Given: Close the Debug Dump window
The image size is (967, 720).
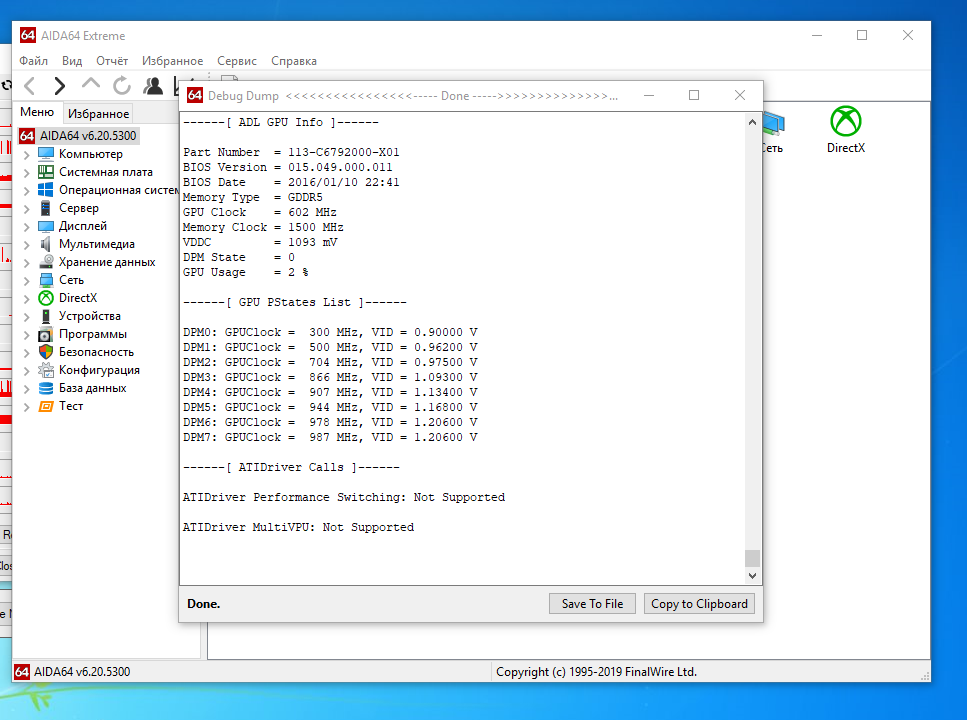Looking at the screenshot, I should (x=739, y=95).
